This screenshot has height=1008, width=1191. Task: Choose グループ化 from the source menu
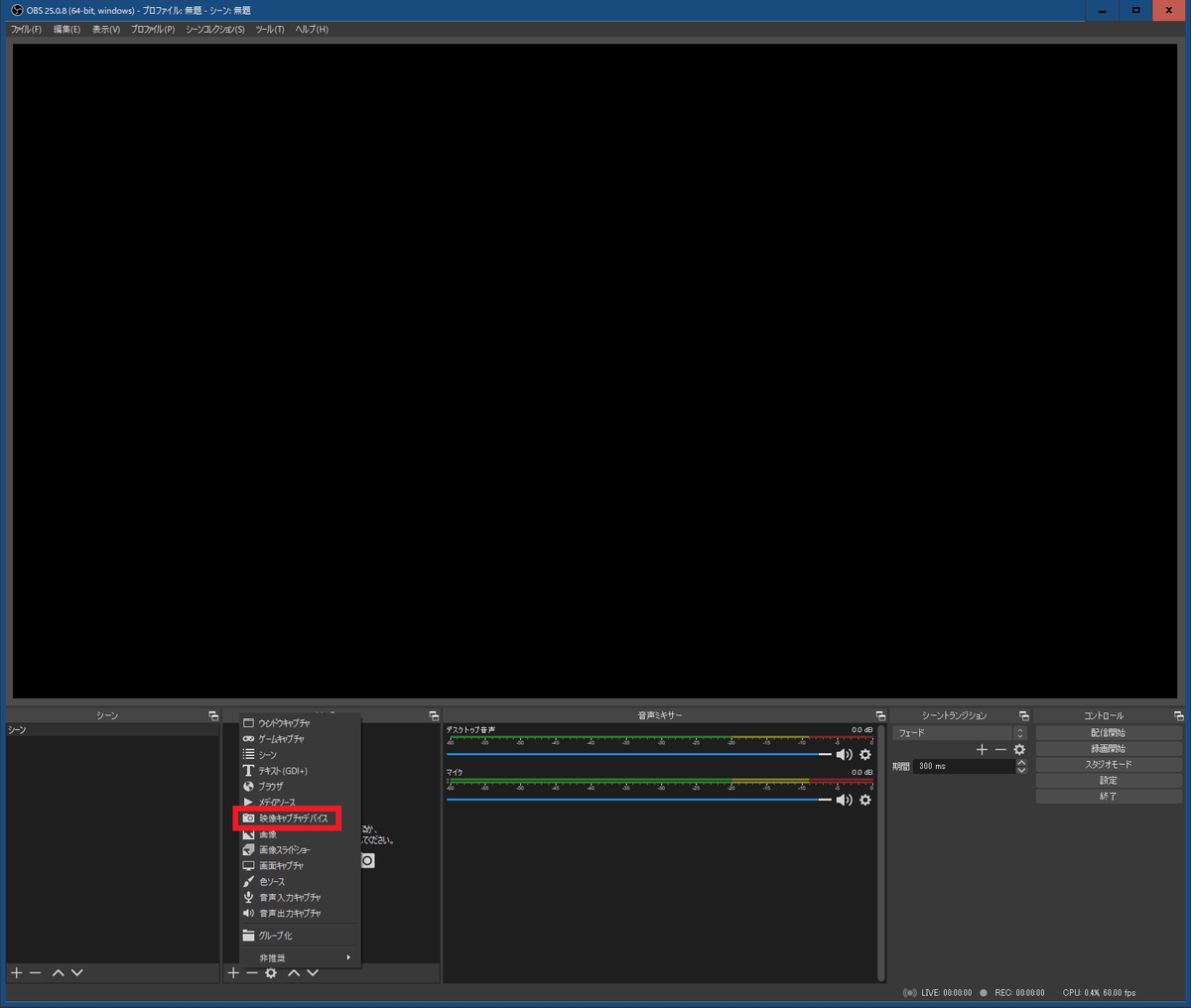click(x=299, y=936)
